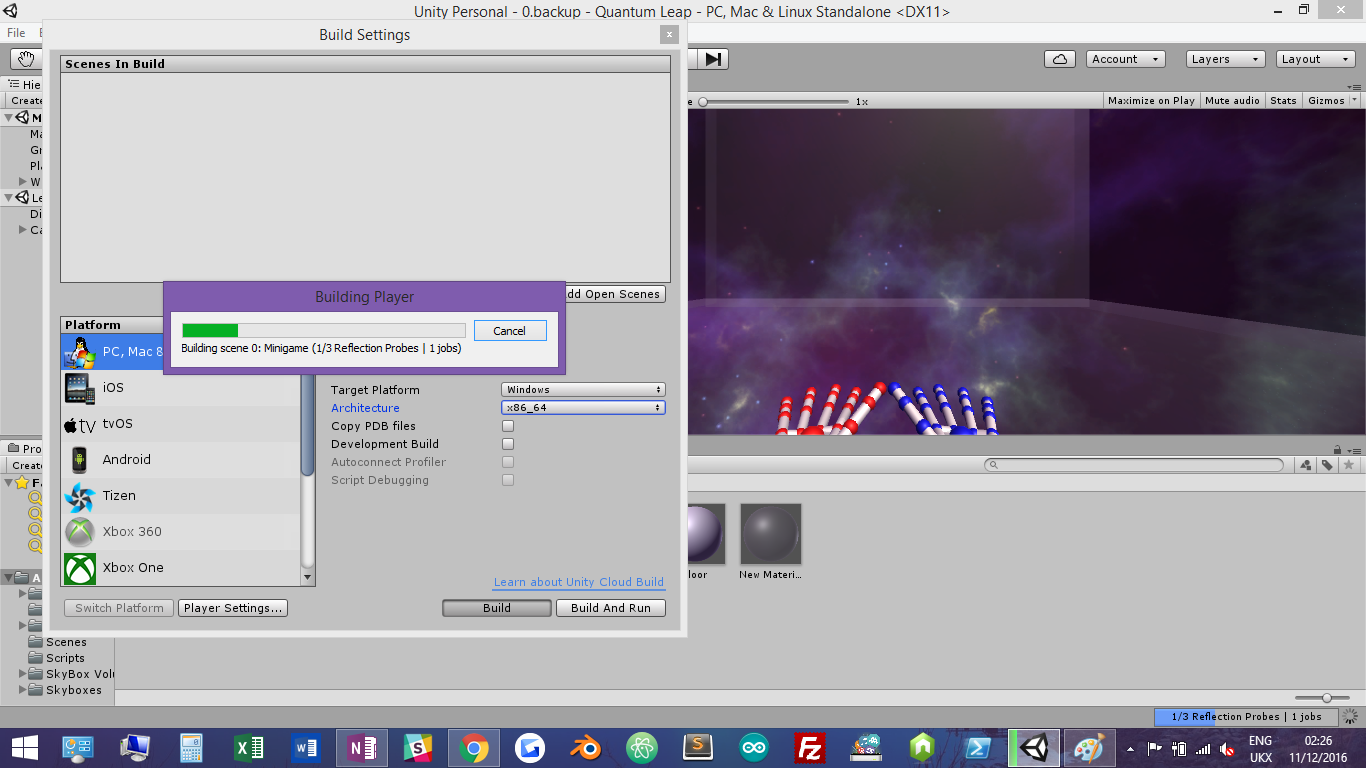This screenshot has width=1366, height=768.
Task: Open the Gizmos dropdown arrow
Action: point(1354,100)
